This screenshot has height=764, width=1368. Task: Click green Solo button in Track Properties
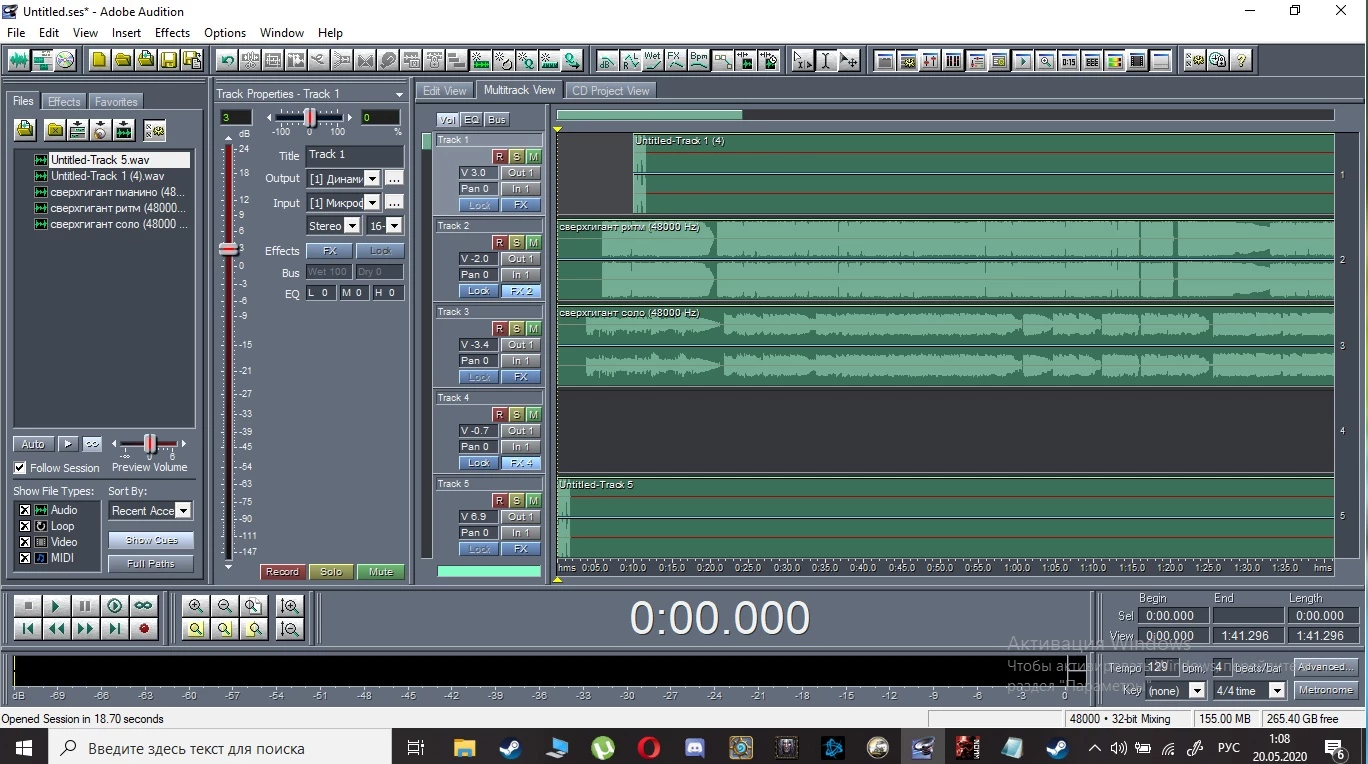pyautogui.click(x=331, y=572)
